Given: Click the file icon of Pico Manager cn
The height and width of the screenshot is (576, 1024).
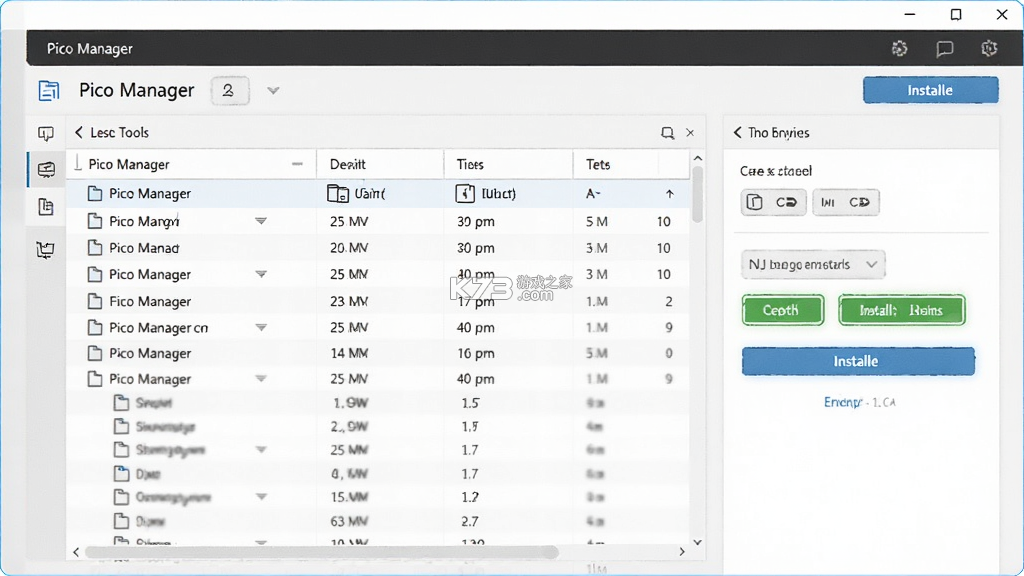Looking at the screenshot, I should coord(95,327).
